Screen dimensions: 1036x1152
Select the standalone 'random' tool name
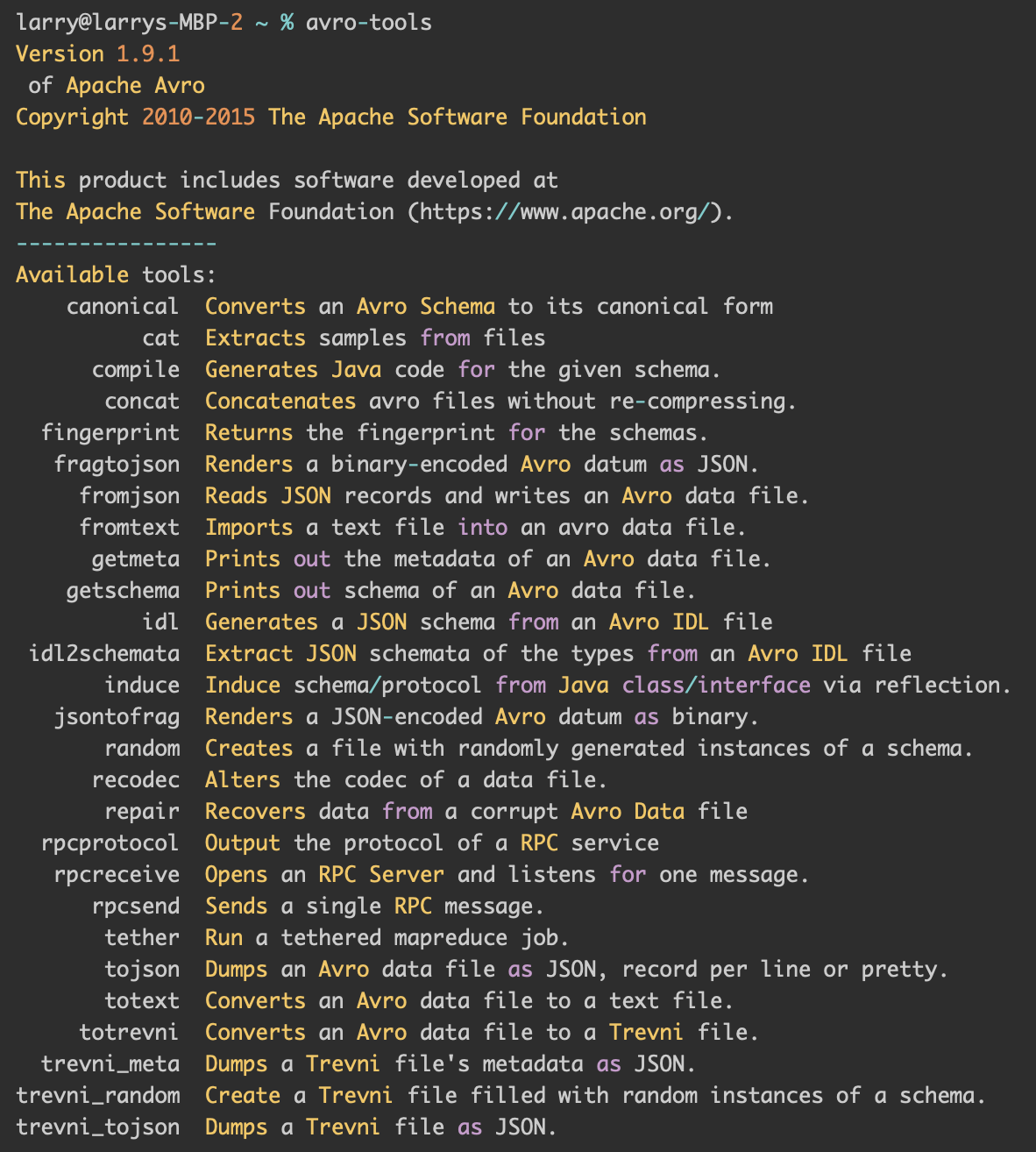pos(142,748)
